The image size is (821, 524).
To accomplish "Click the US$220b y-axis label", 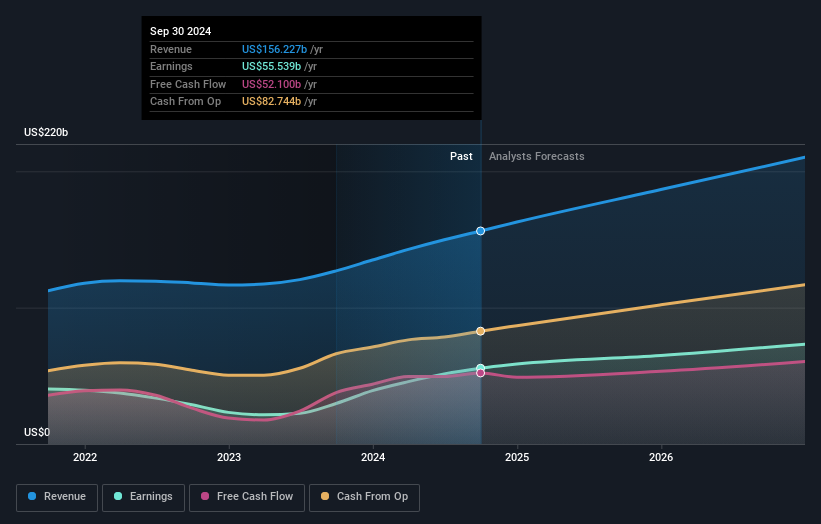I will coord(46,132).
